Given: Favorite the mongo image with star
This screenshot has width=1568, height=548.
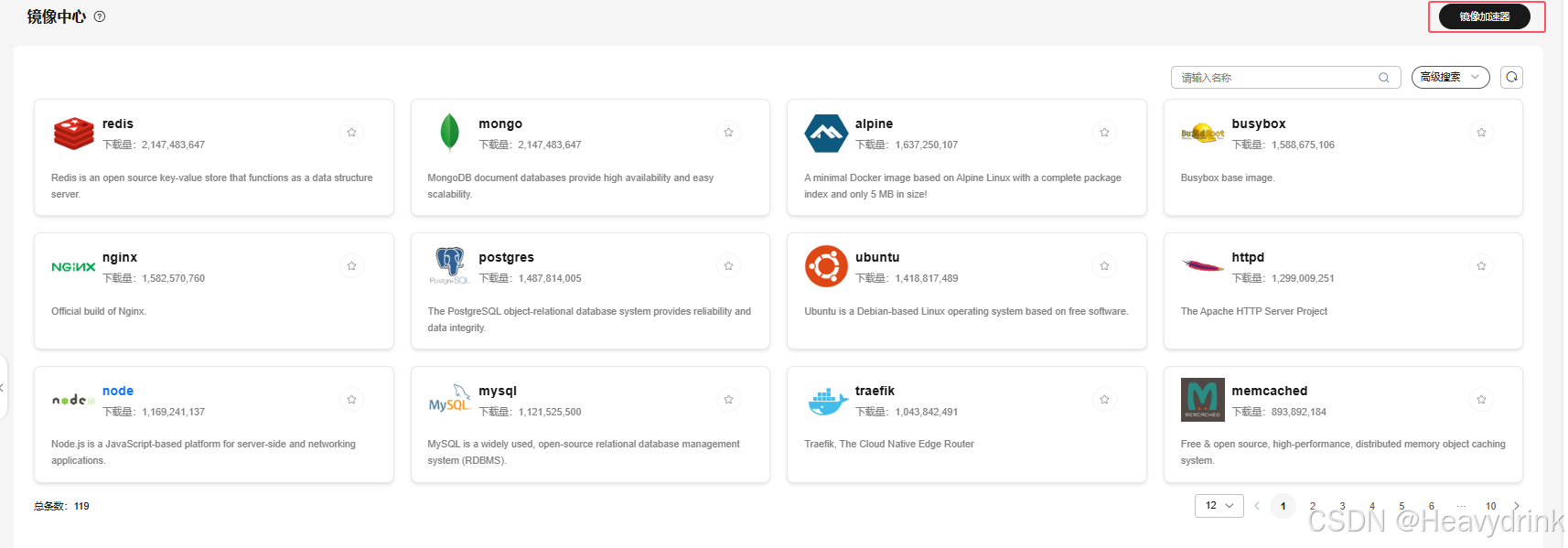Looking at the screenshot, I should pyautogui.click(x=728, y=133).
